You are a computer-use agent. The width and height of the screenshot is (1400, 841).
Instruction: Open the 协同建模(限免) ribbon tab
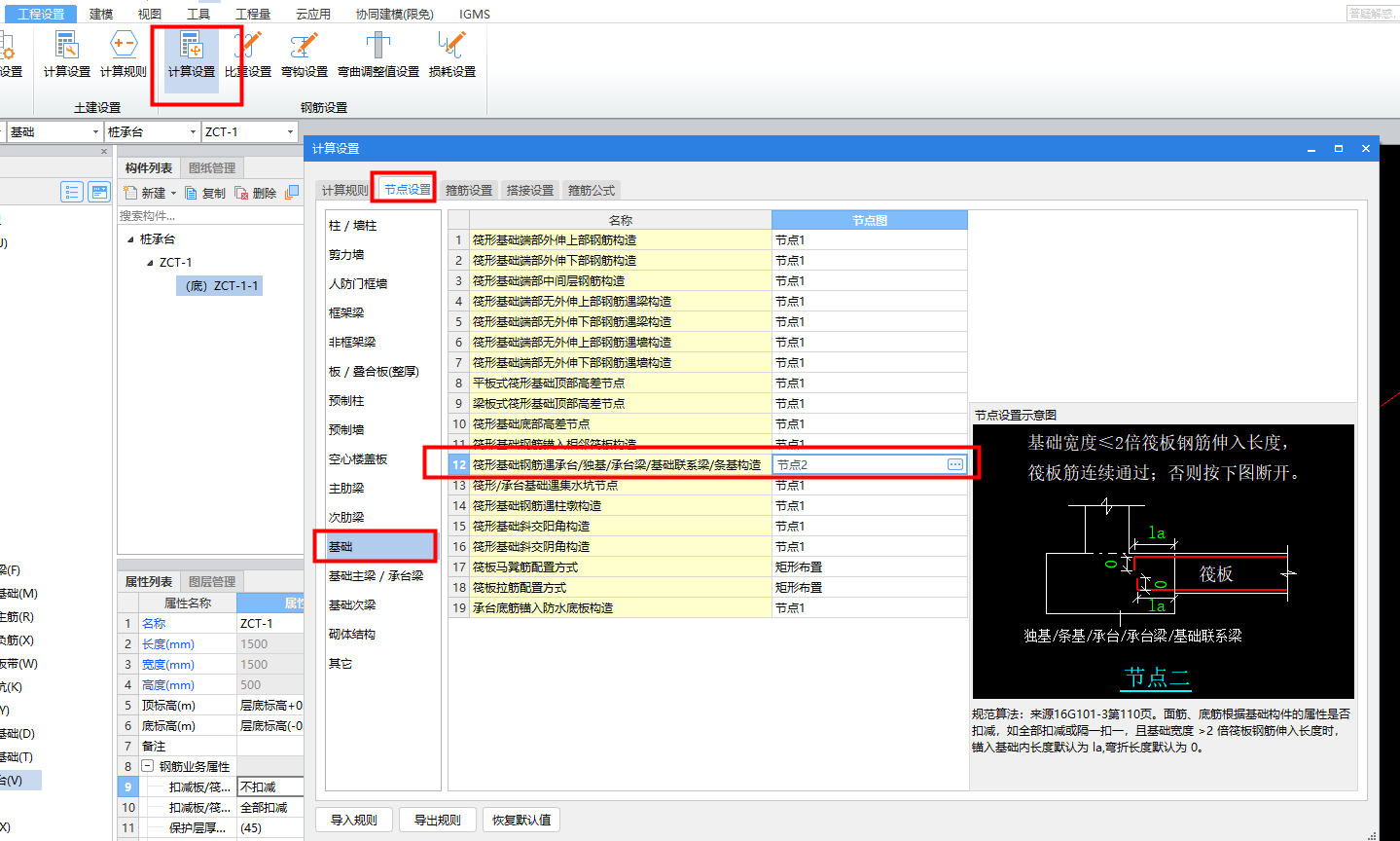click(394, 14)
